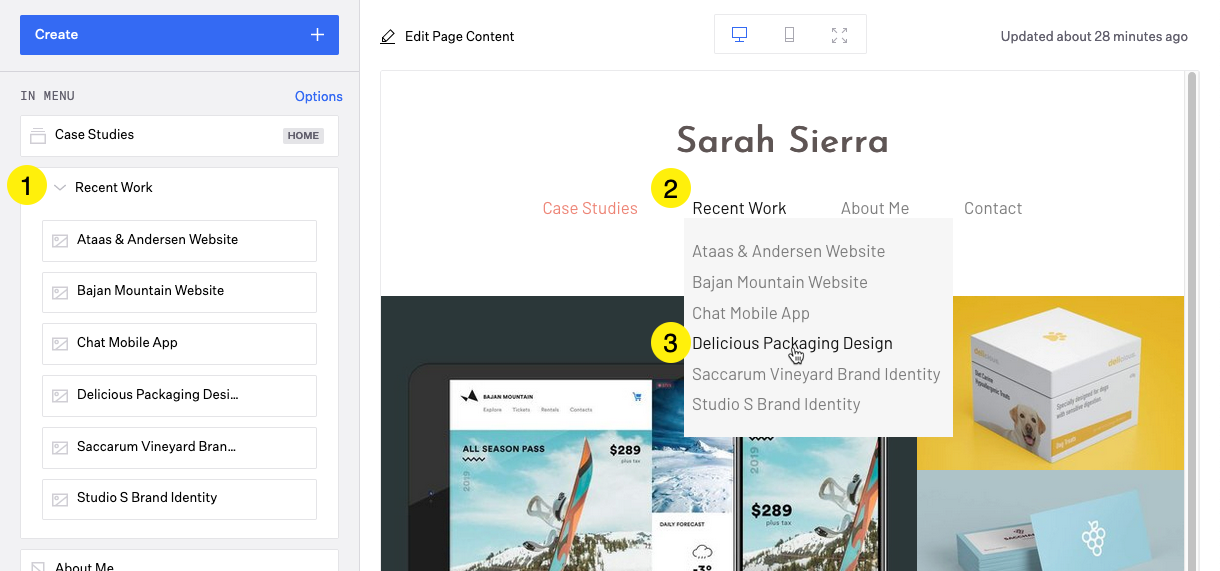Choose Delicious Packaging Design from dropdown menu

click(x=792, y=343)
